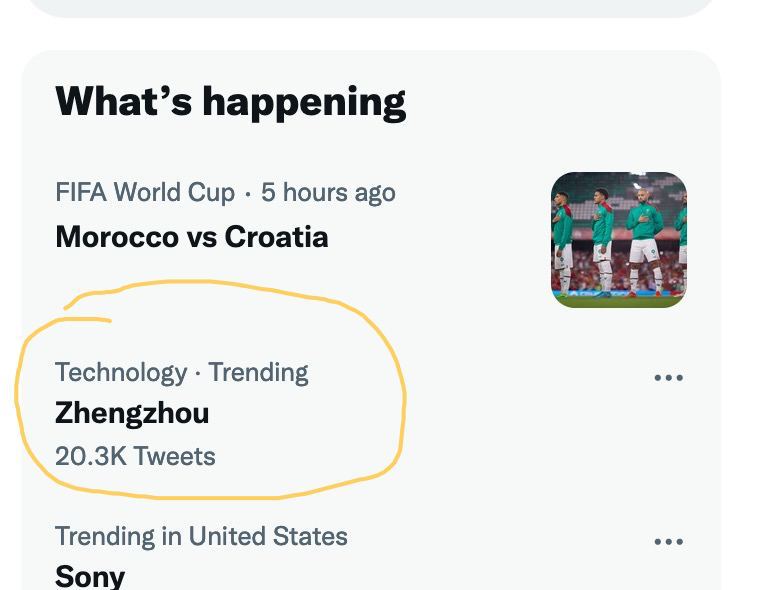Click the FIFA World Cup category label
The width and height of the screenshot is (758, 590).
(x=145, y=192)
